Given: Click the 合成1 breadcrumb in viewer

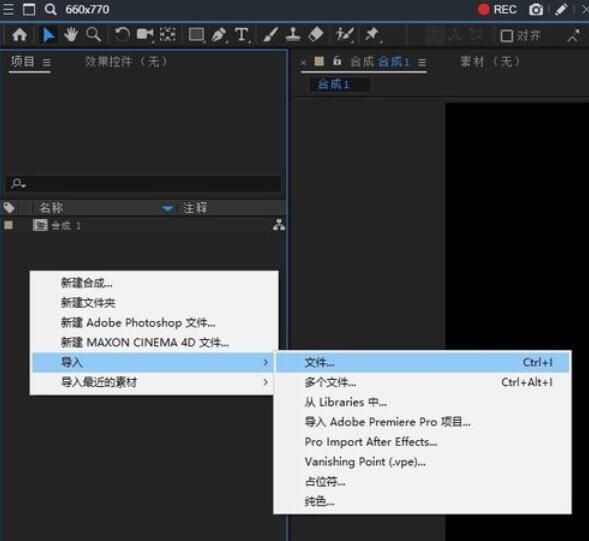Looking at the screenshot, I should [x=334, y=85].
